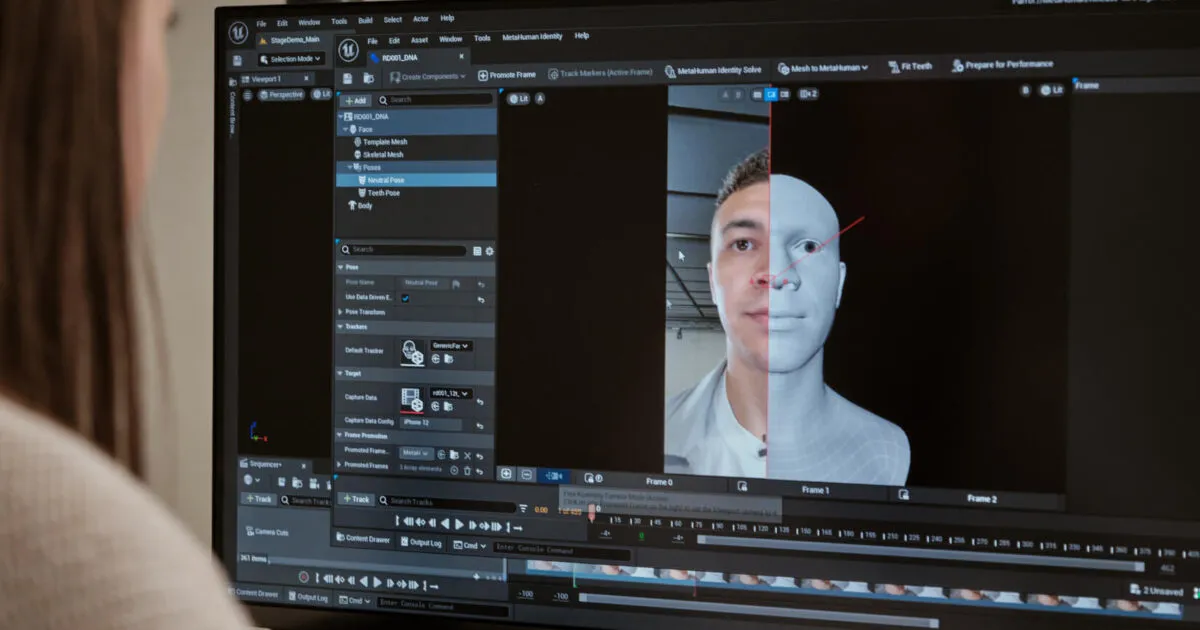
Task: Open the Default Tracker dropdown
Action: (450, 346)
